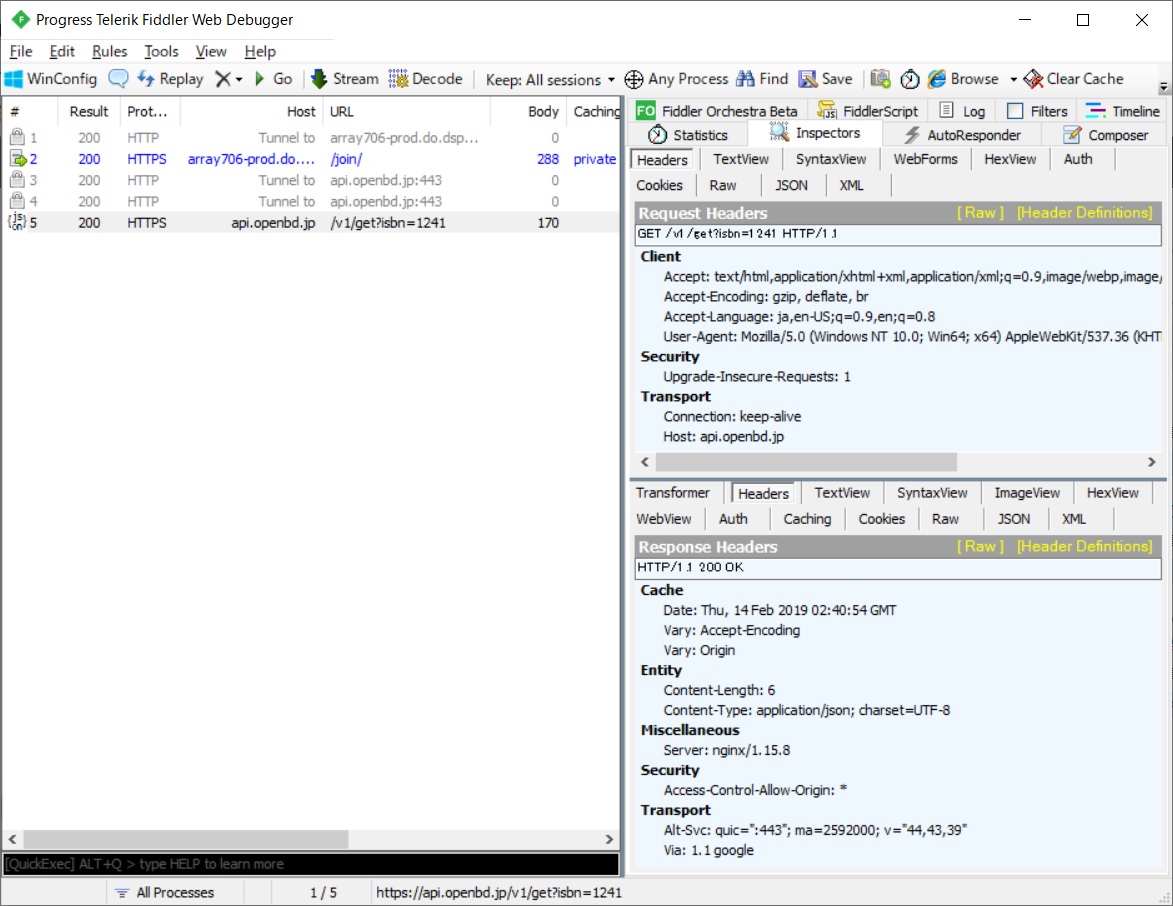Click the request line GET field

[898, 234]
